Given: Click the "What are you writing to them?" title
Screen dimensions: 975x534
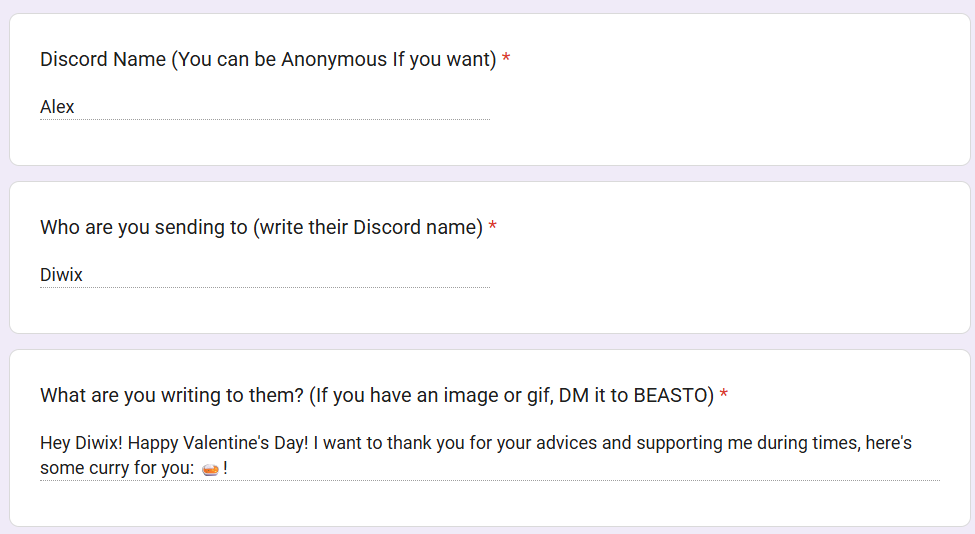Looking at the screenshot, I should [171, 396].
